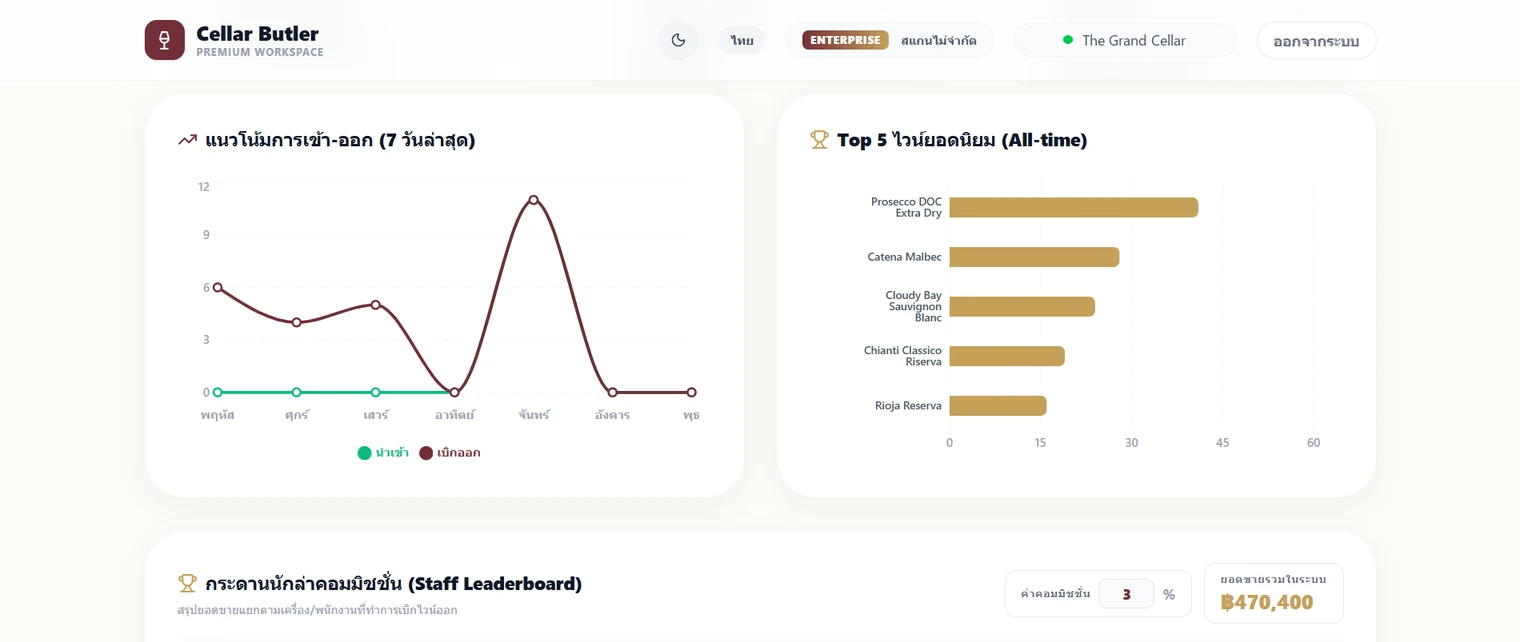
Task: Click the trend arrow icon beside แนวโน้มการเข้า-ออก
Action: coord(187,140)
